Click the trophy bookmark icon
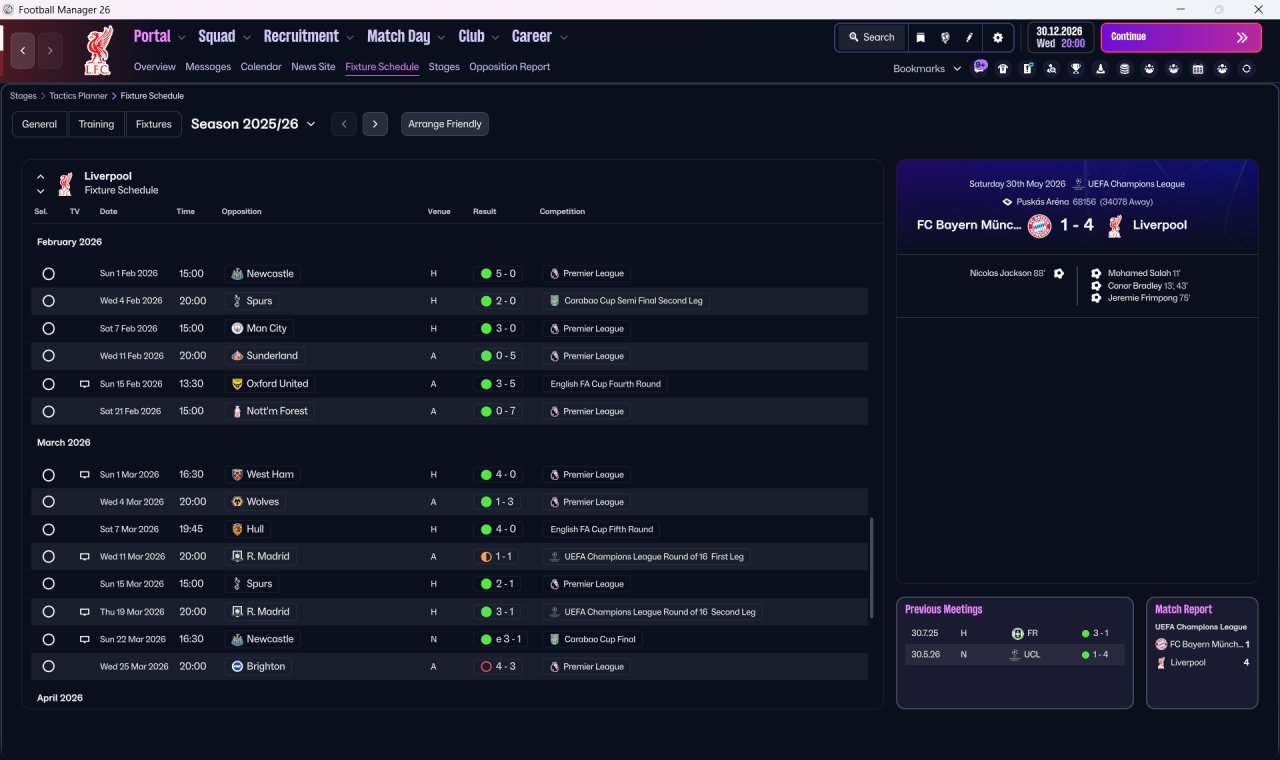The width and height of the screenshot is (1280, 760). coord(1076,69)
